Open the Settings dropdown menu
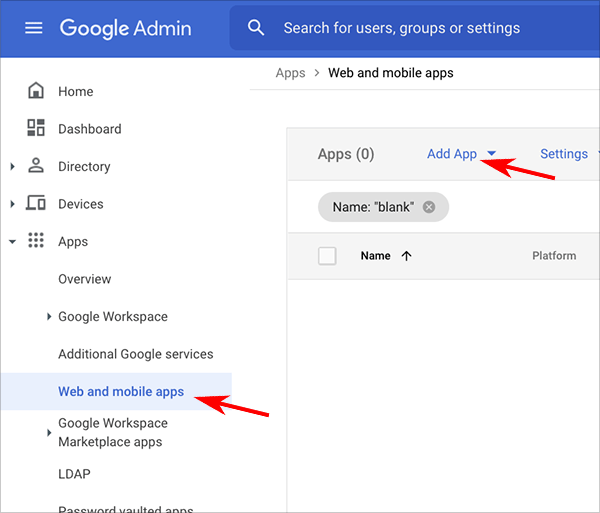The width and height of the screenshot is (600, 513). [x=566, y=154]
